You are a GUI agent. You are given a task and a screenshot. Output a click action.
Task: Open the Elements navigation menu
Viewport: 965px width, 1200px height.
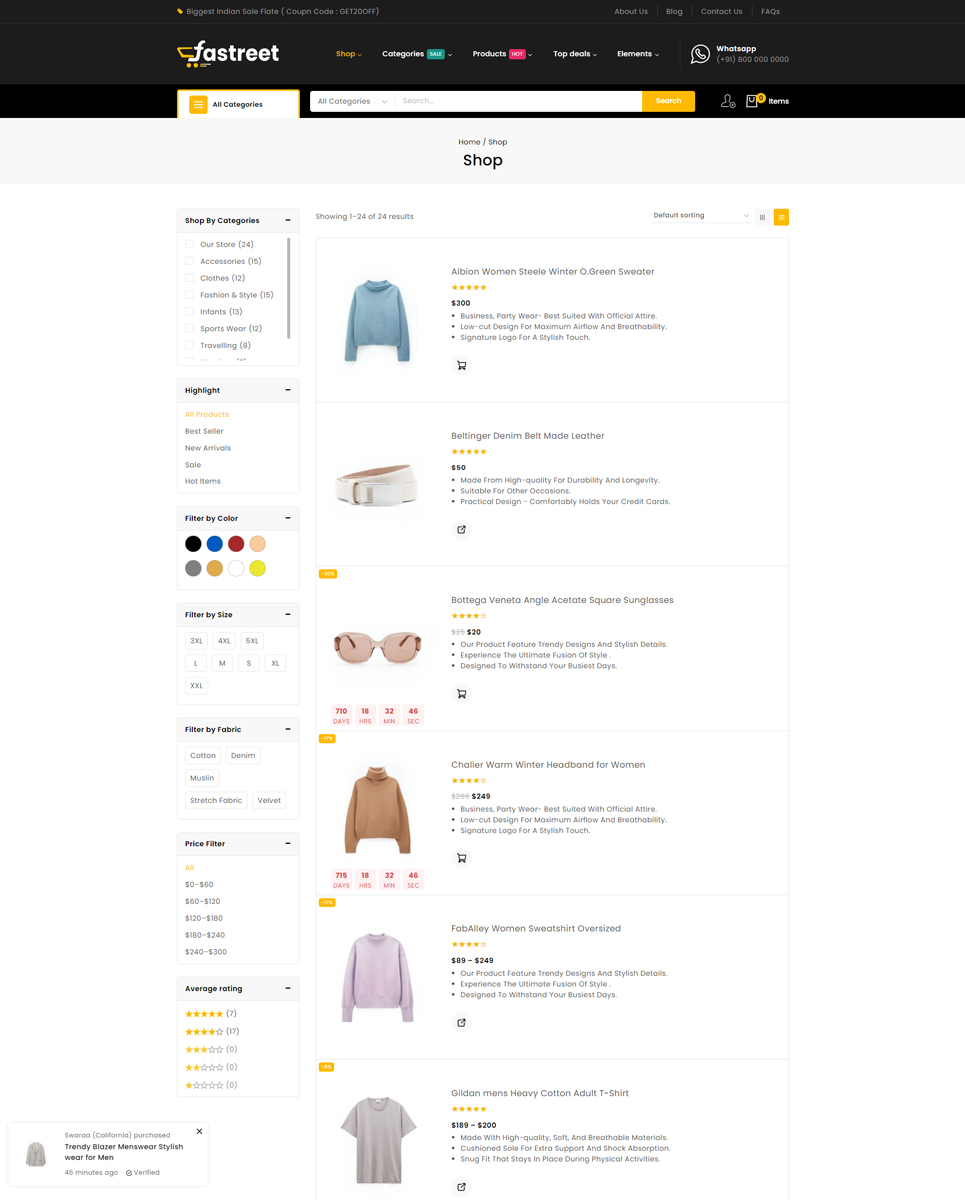click(637, 54)
